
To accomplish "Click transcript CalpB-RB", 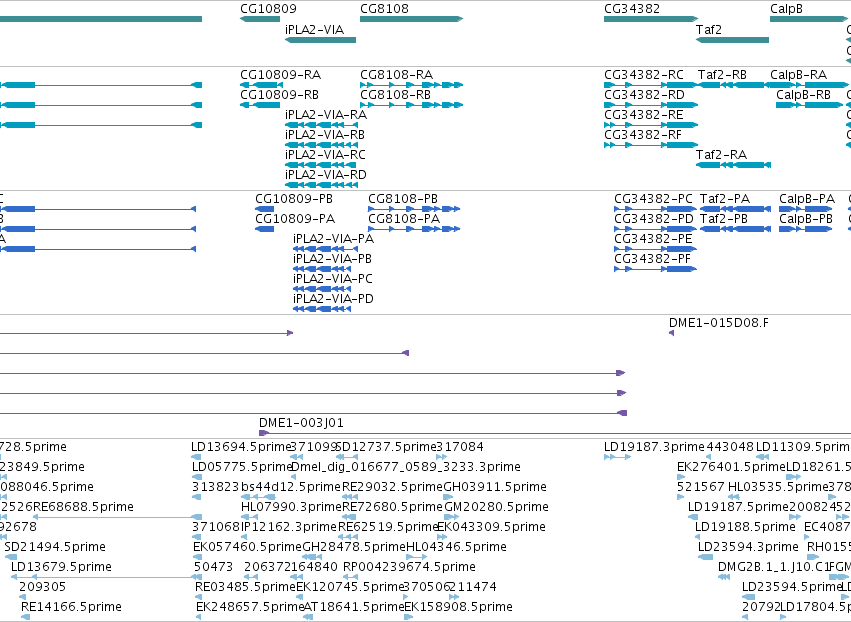I will pyautogui.click(x=803, y=95).
